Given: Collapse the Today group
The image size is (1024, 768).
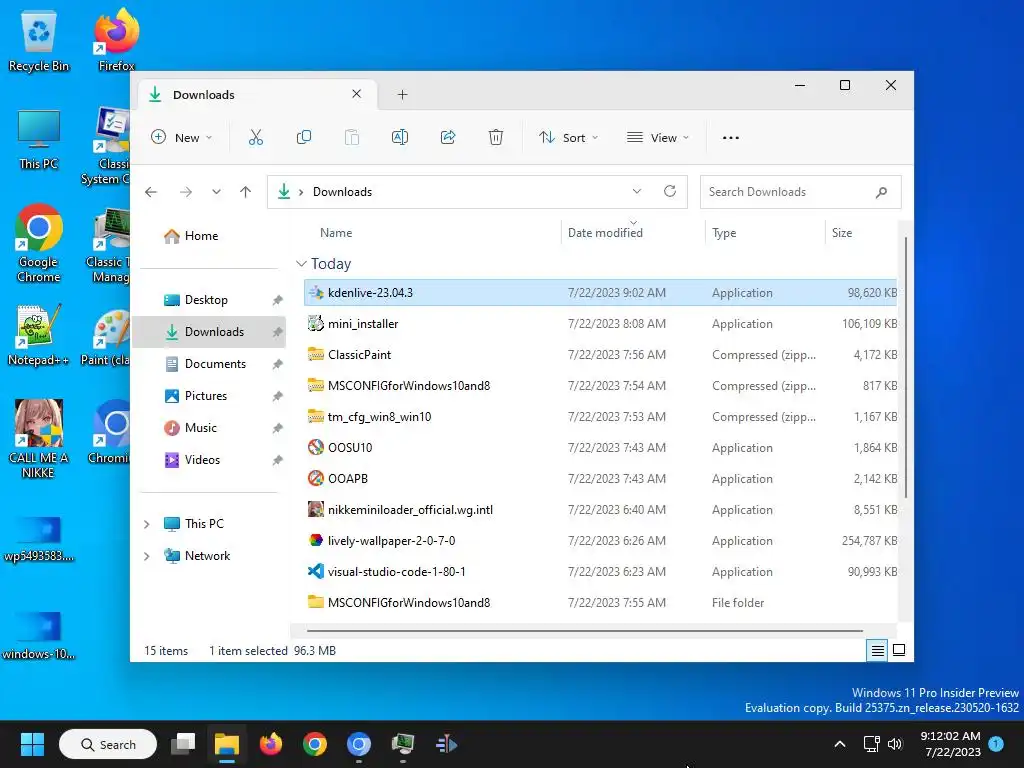Looking at the screenshot, I should (x=301, y=264).
